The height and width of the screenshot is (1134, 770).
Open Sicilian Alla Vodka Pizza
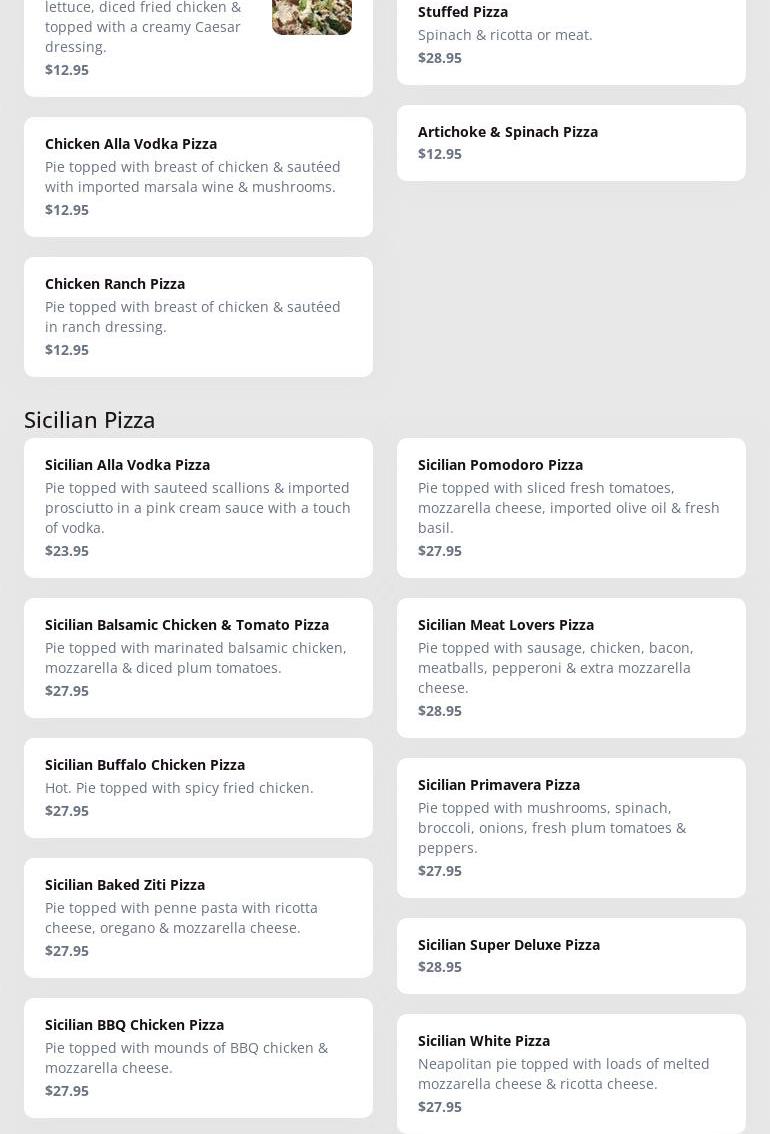click(x=198, y=507)
